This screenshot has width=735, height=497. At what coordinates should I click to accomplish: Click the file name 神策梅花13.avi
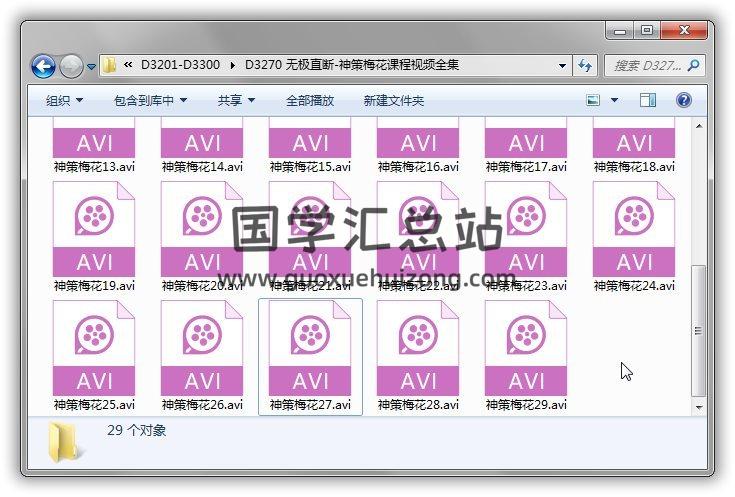[94, 166]
